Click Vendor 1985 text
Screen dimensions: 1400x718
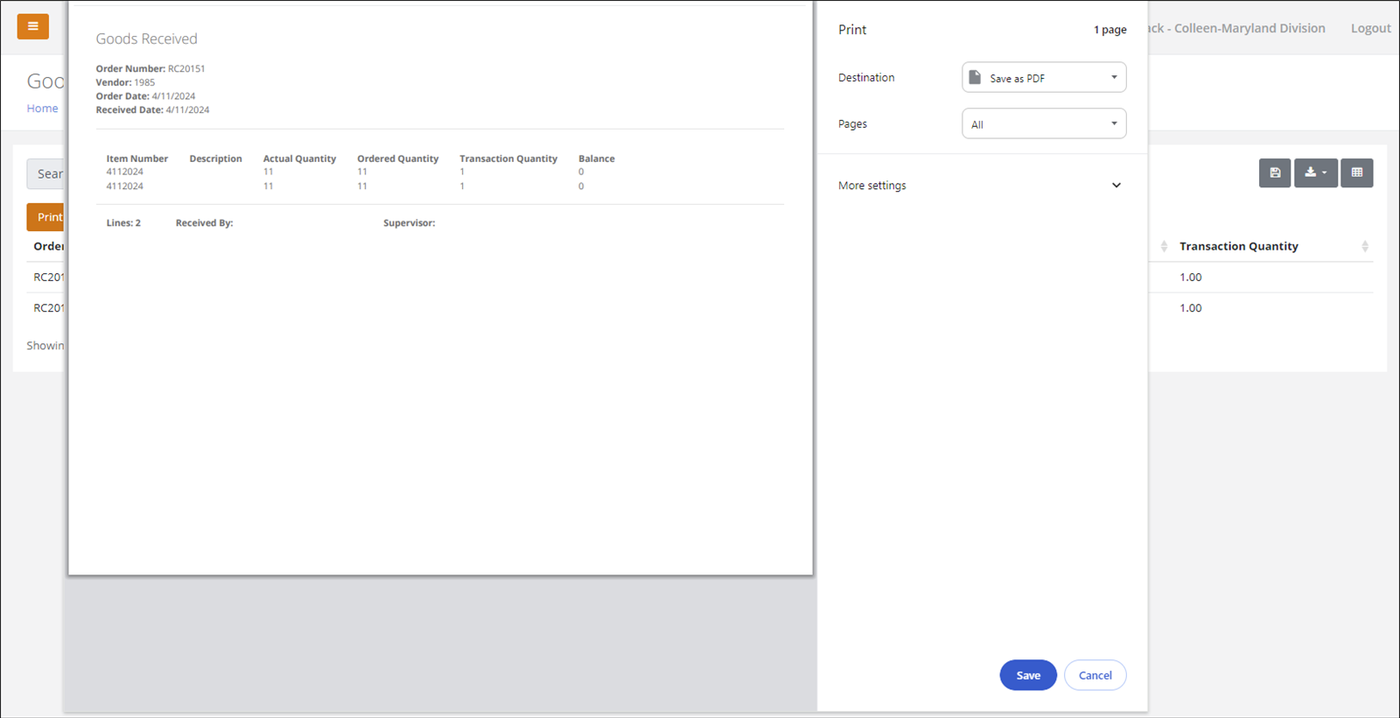(x=125, y=82)
